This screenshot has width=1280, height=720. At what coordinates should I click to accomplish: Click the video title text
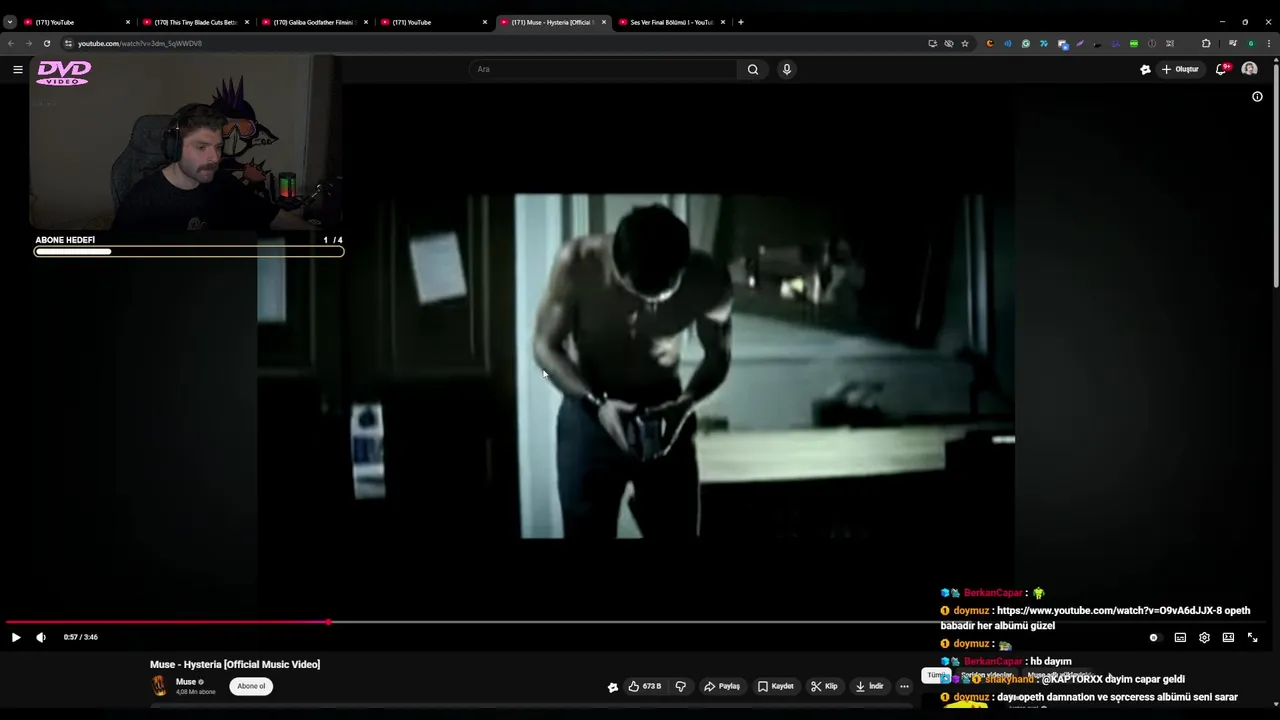235,664
